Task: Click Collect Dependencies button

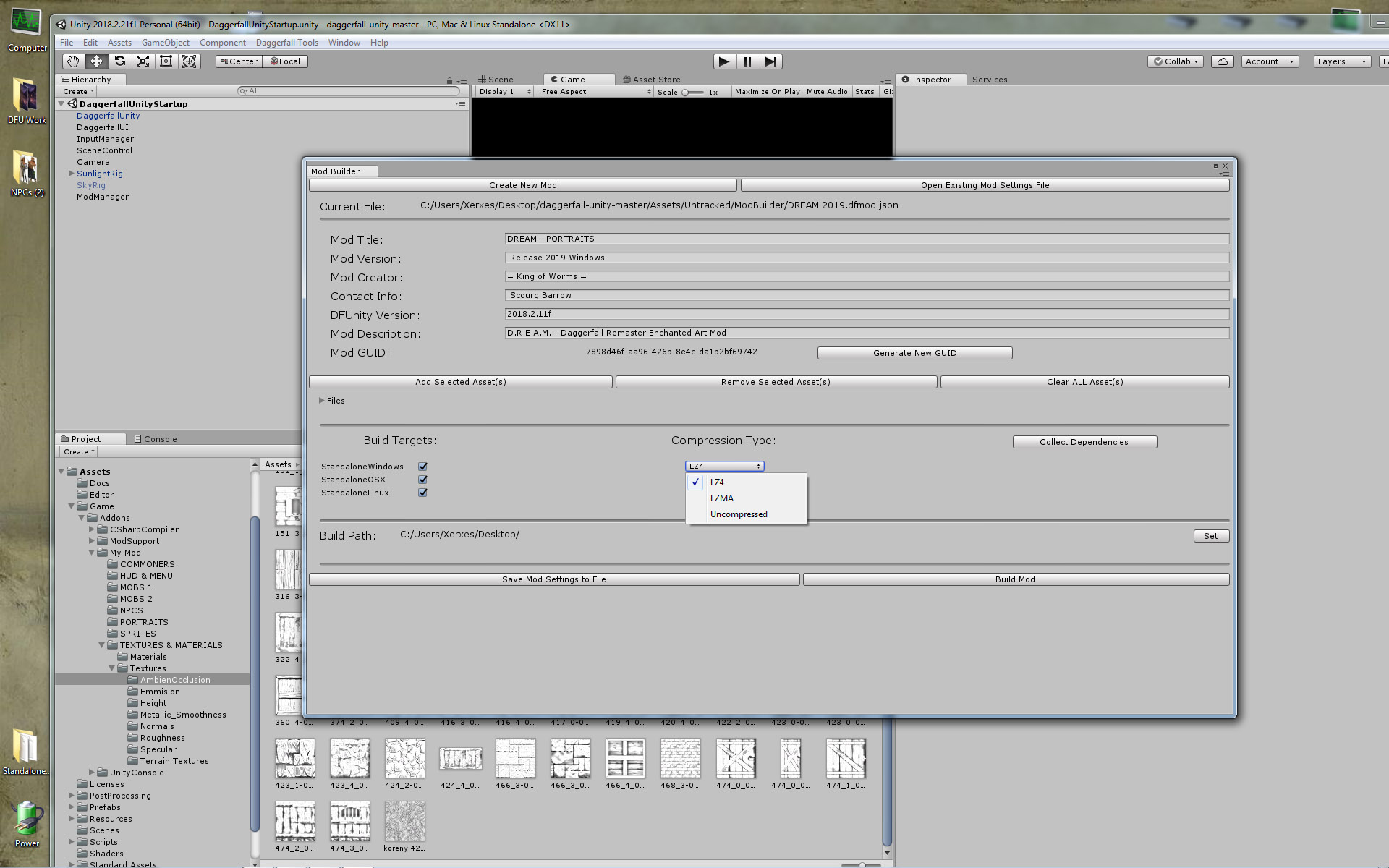Action: 1084,442
